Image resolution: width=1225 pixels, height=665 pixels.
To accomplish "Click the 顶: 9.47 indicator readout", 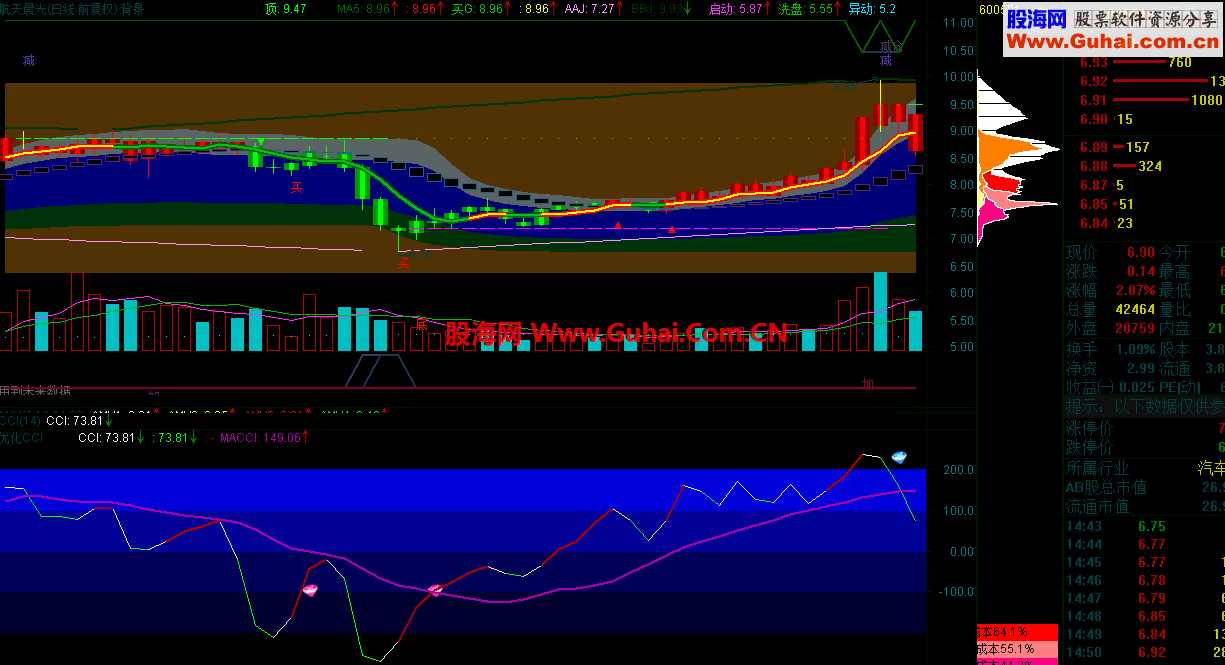I will point(286,9).
